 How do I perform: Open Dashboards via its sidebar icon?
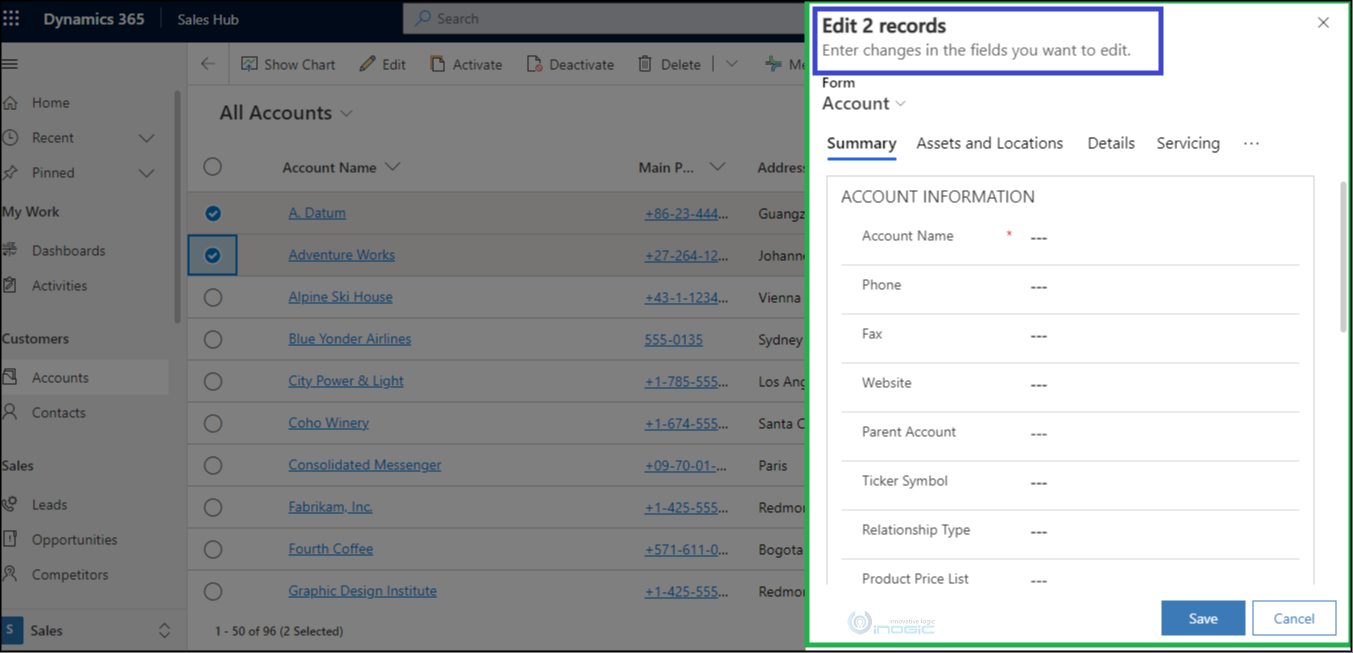tap(10, 250)
